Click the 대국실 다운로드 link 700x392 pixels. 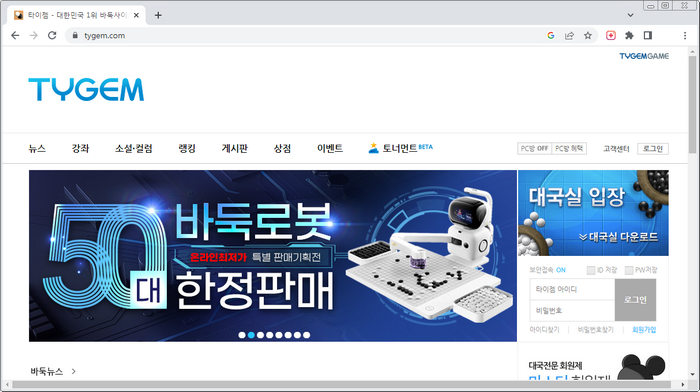pos(619,237)
